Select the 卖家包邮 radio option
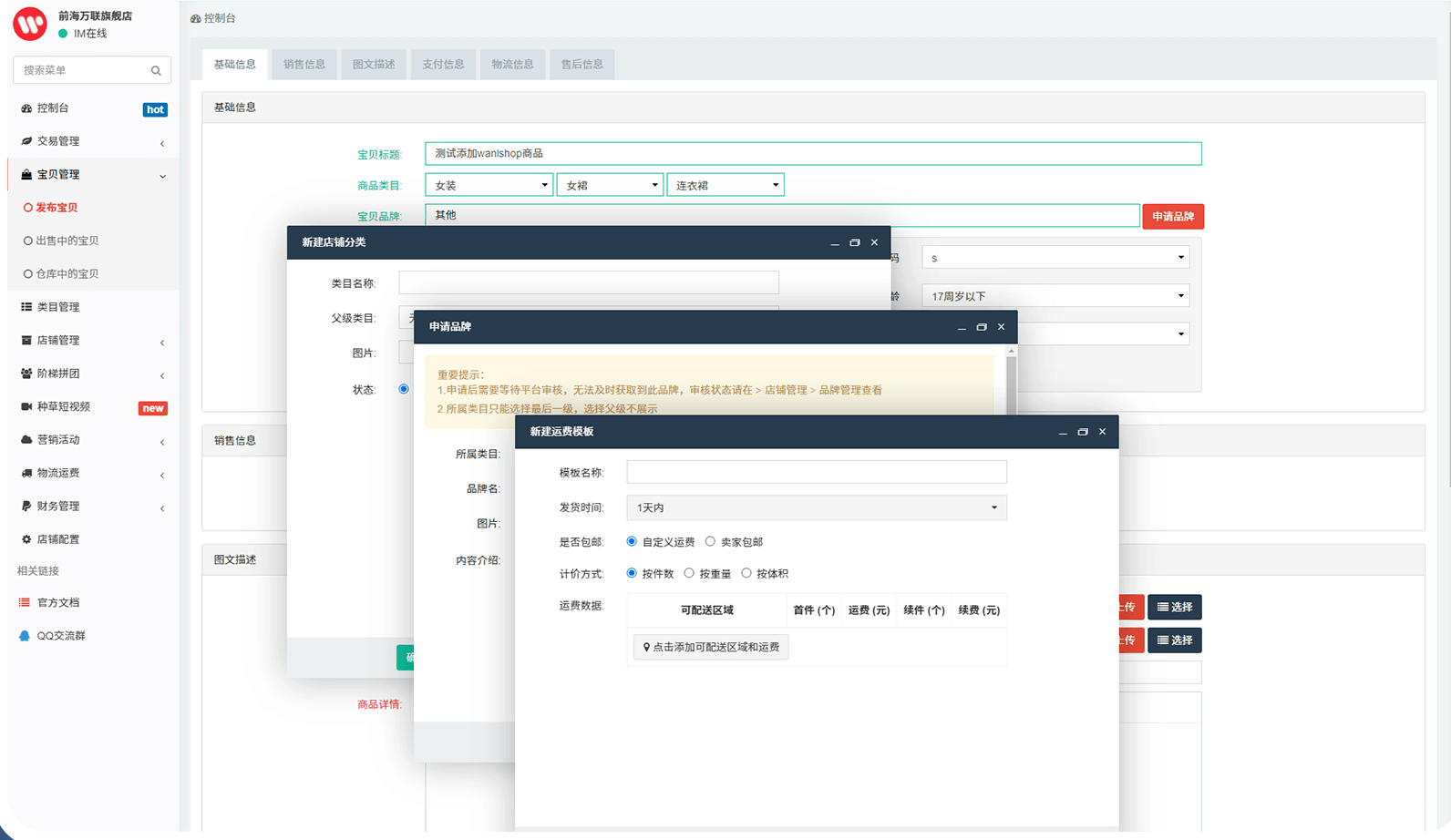Viewport: 1451px width, 840px height. (x=710, y=541)
